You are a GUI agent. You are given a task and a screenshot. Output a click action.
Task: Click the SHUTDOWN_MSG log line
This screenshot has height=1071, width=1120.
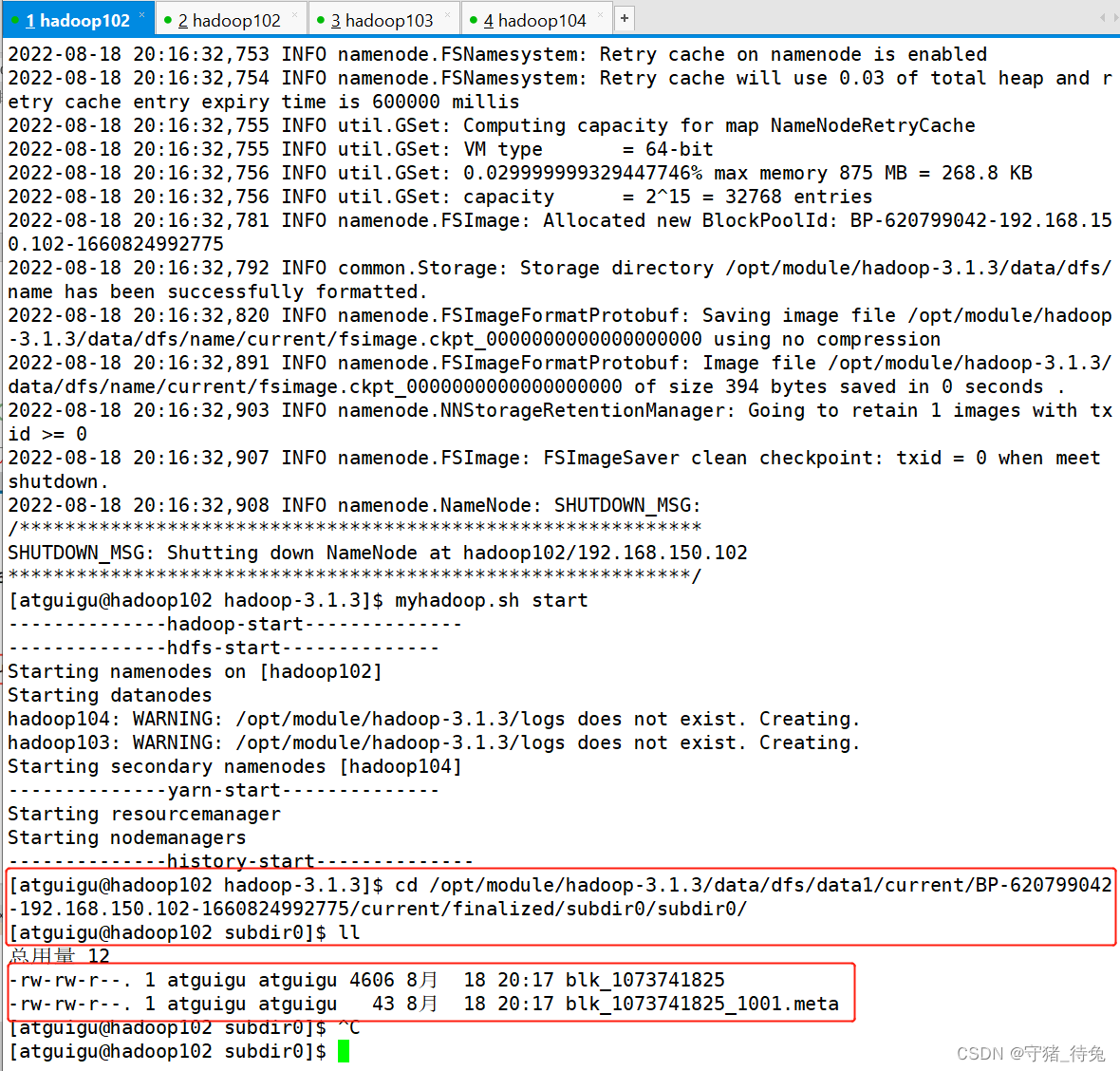[377, 552]
